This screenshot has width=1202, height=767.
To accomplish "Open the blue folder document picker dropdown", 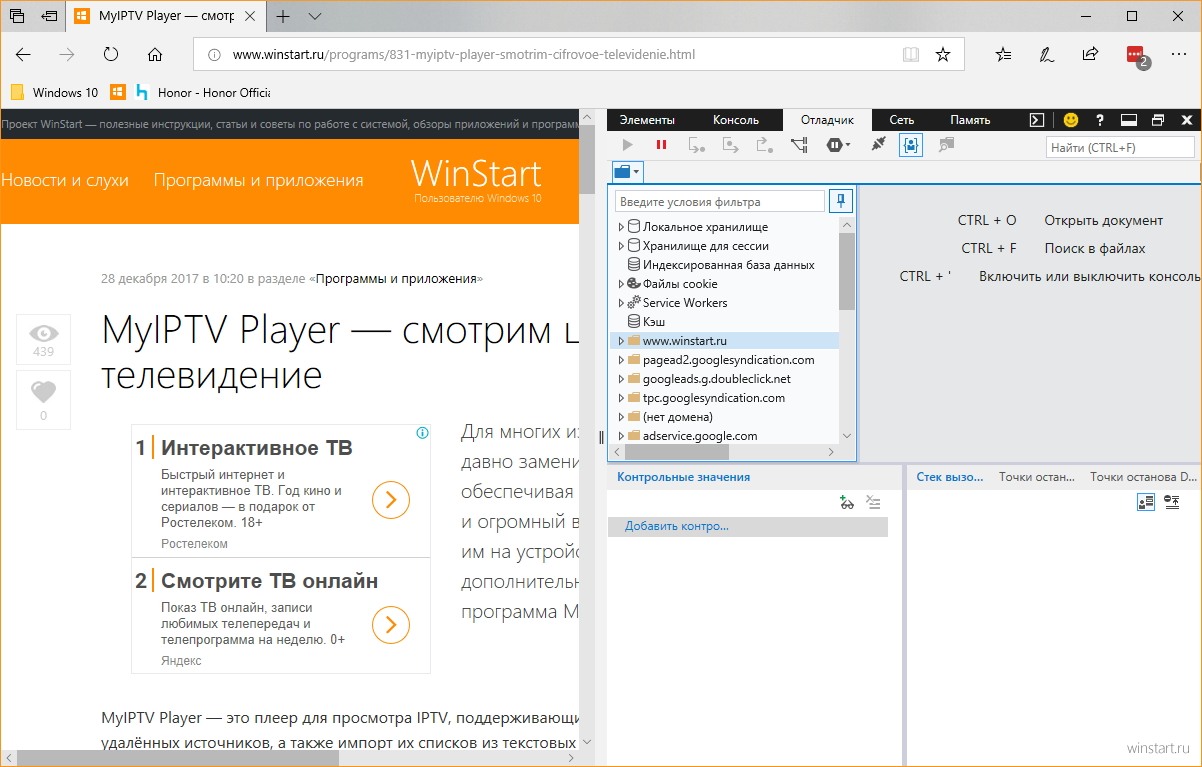I will pos(627,172).
